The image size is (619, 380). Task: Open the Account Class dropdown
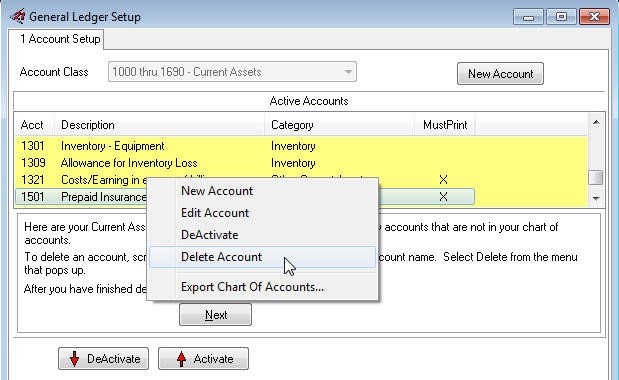232,72
